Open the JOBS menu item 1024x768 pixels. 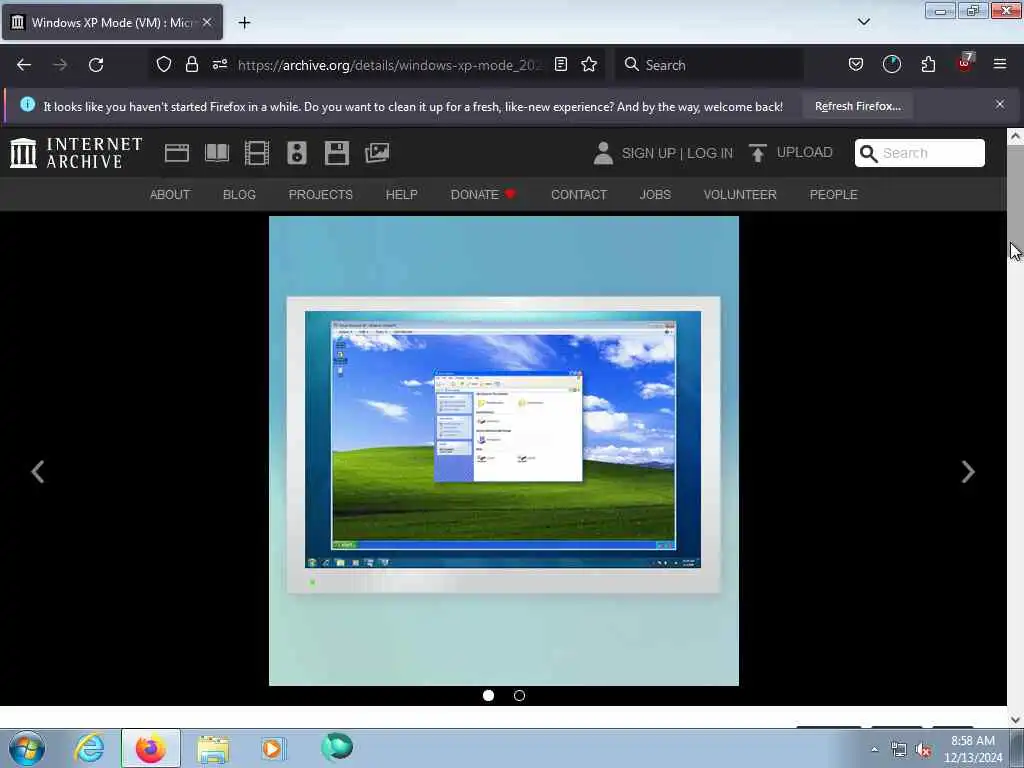click(655, 195)
